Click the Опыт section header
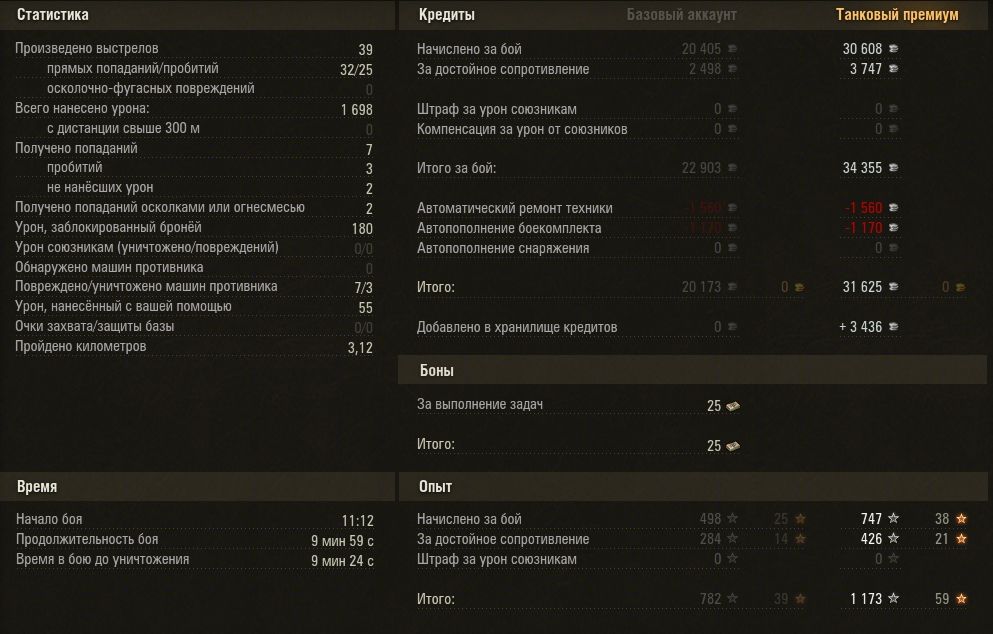The height and width of the screenshot is (634, 993). point(435,487)
